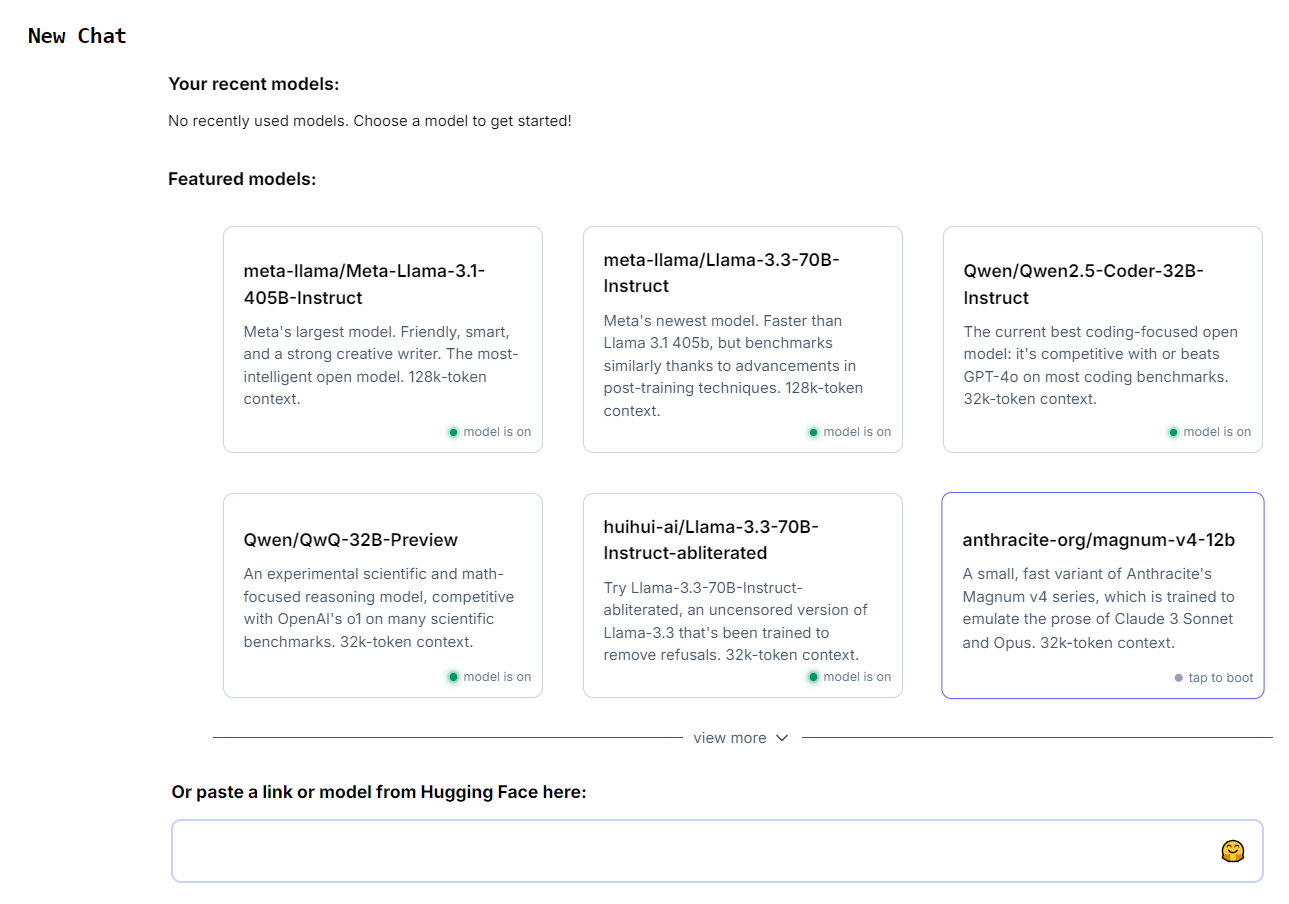
Task: Open the Qwen2.5-Coder-32B-Instruct model card
Action: pos(1103,339)
